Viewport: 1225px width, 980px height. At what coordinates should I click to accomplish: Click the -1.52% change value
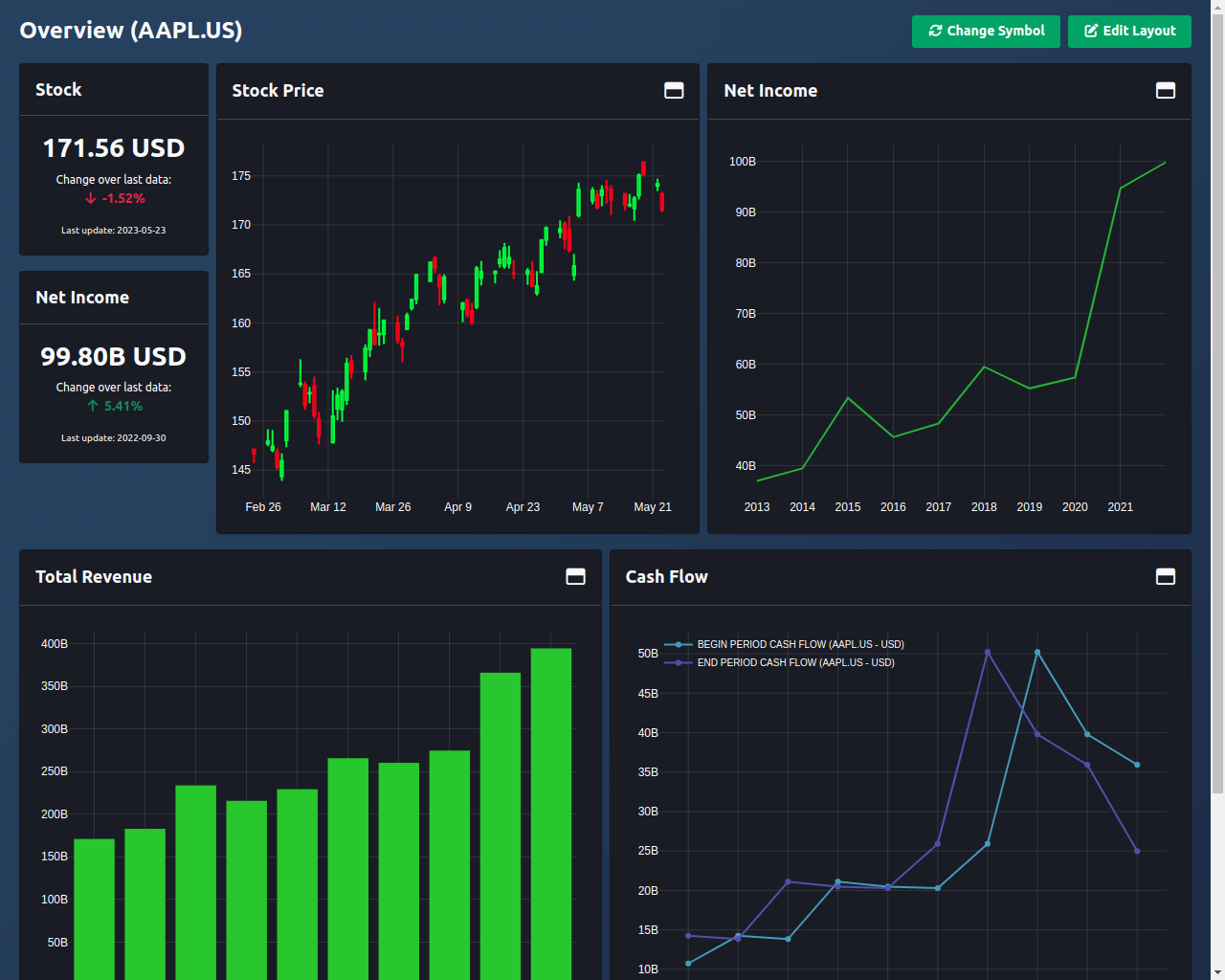[x=115, y=198]
